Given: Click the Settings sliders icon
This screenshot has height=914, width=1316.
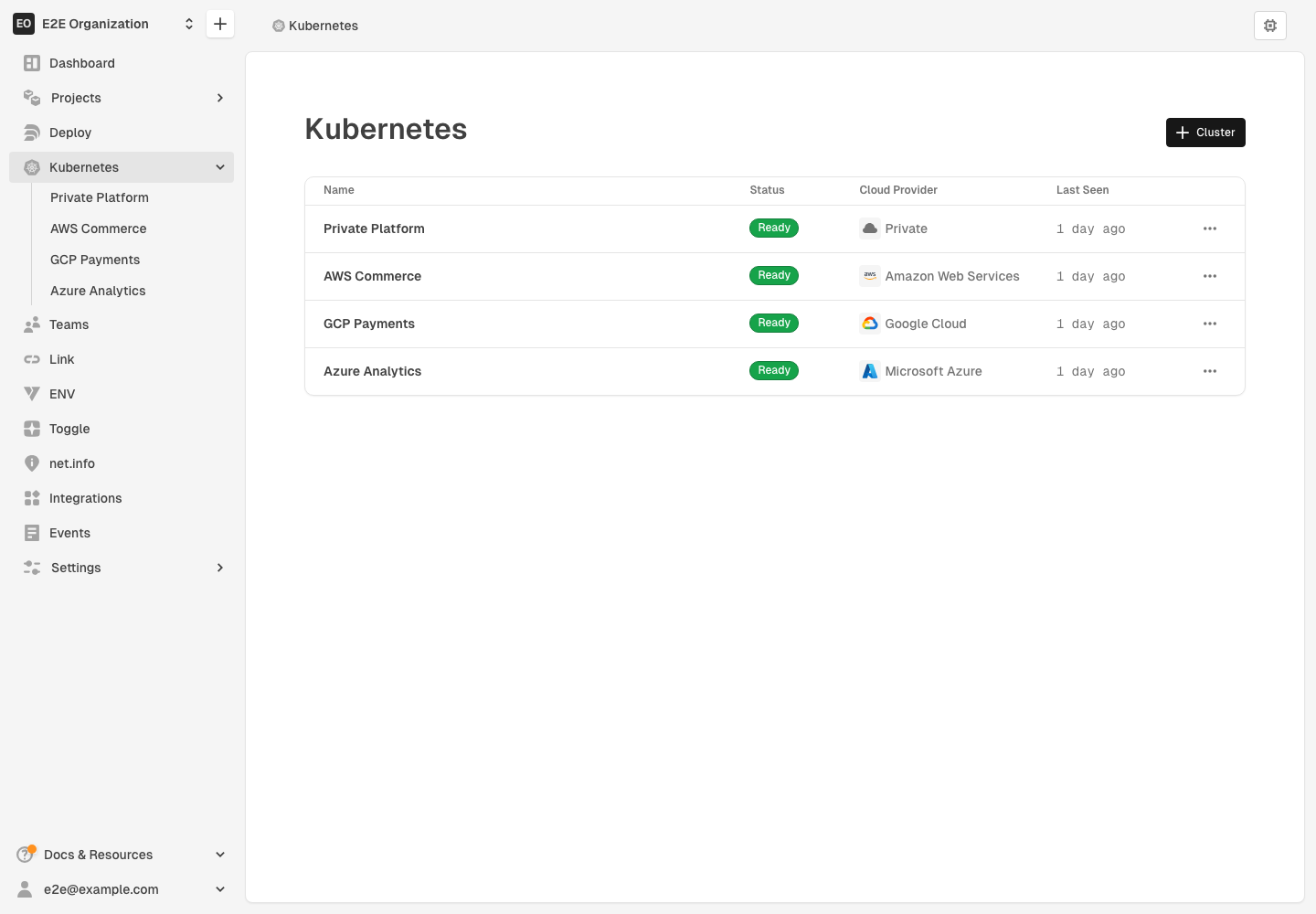Looking at the screenshot, I should point(32,568).
